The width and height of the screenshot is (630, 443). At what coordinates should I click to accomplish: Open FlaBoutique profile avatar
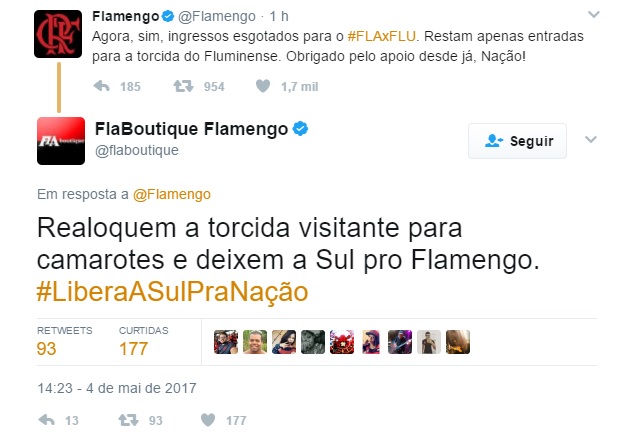click(61, 141)
